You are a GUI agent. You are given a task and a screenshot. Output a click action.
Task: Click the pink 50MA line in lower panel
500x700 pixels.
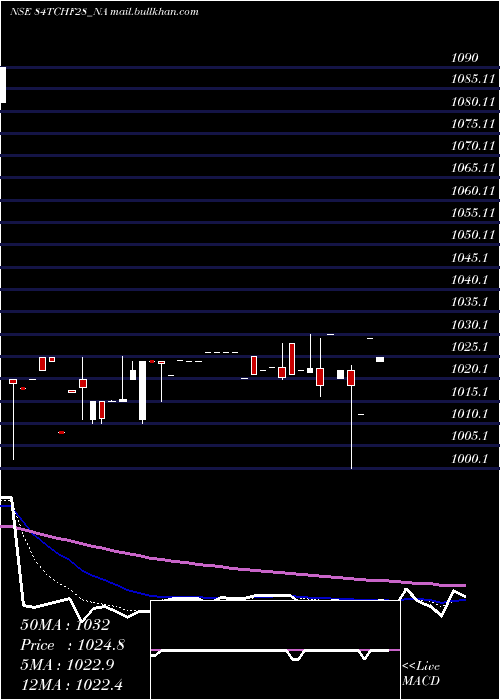(232, 568)
